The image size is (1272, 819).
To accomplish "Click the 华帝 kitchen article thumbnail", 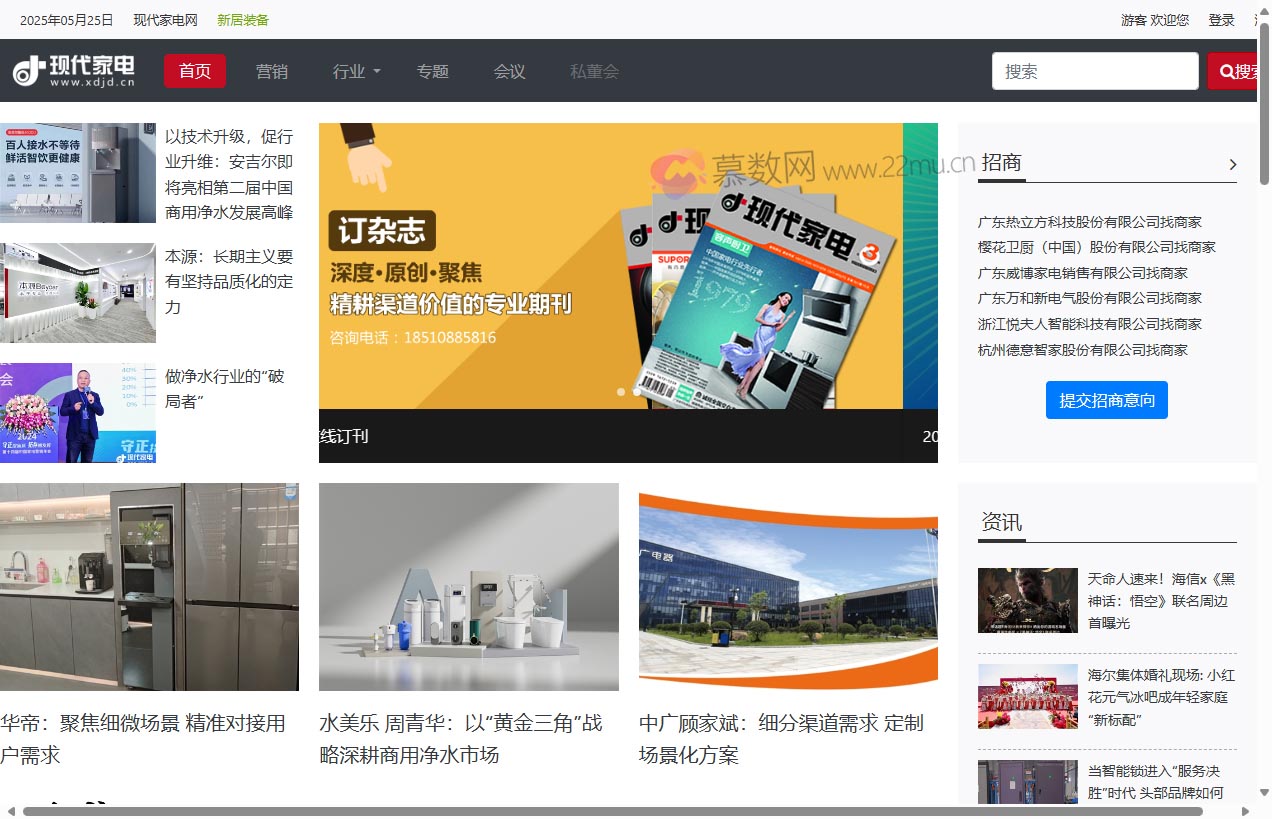I will click(149, 587).
